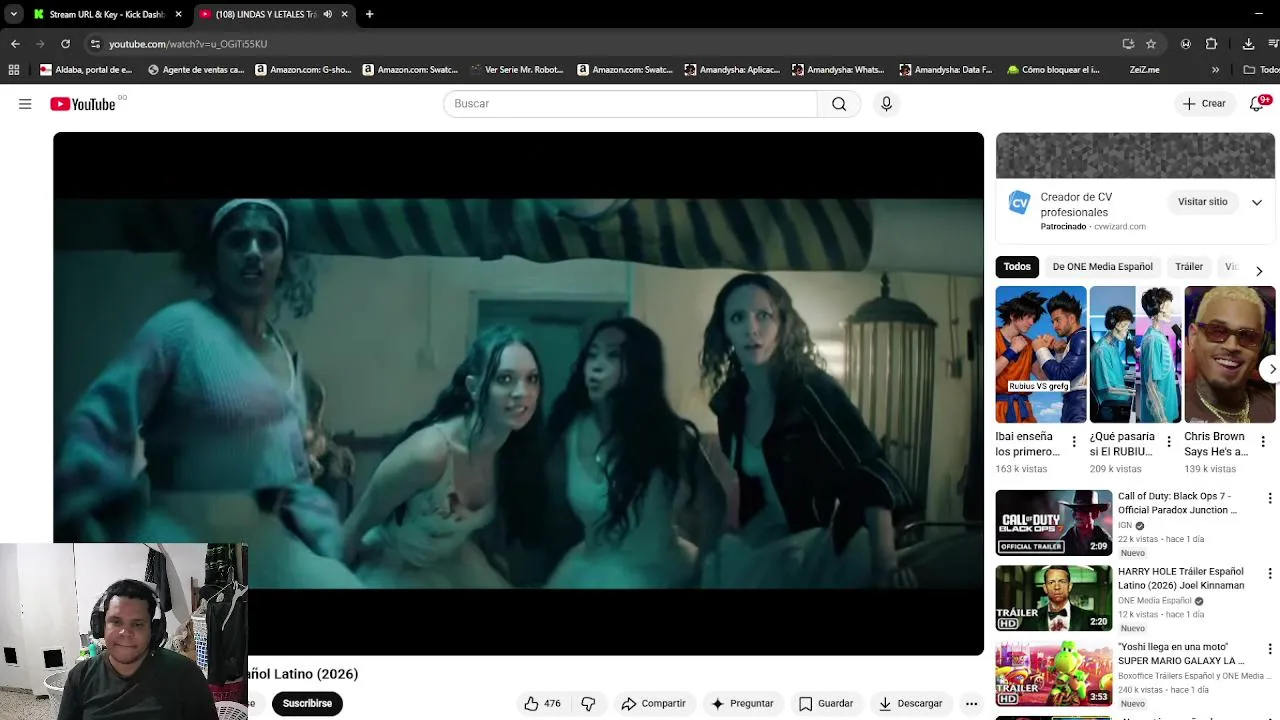The height and width of the screenshot is (720, 1280).
Task: Go back in browser history
Action: (x=15, y=44)
